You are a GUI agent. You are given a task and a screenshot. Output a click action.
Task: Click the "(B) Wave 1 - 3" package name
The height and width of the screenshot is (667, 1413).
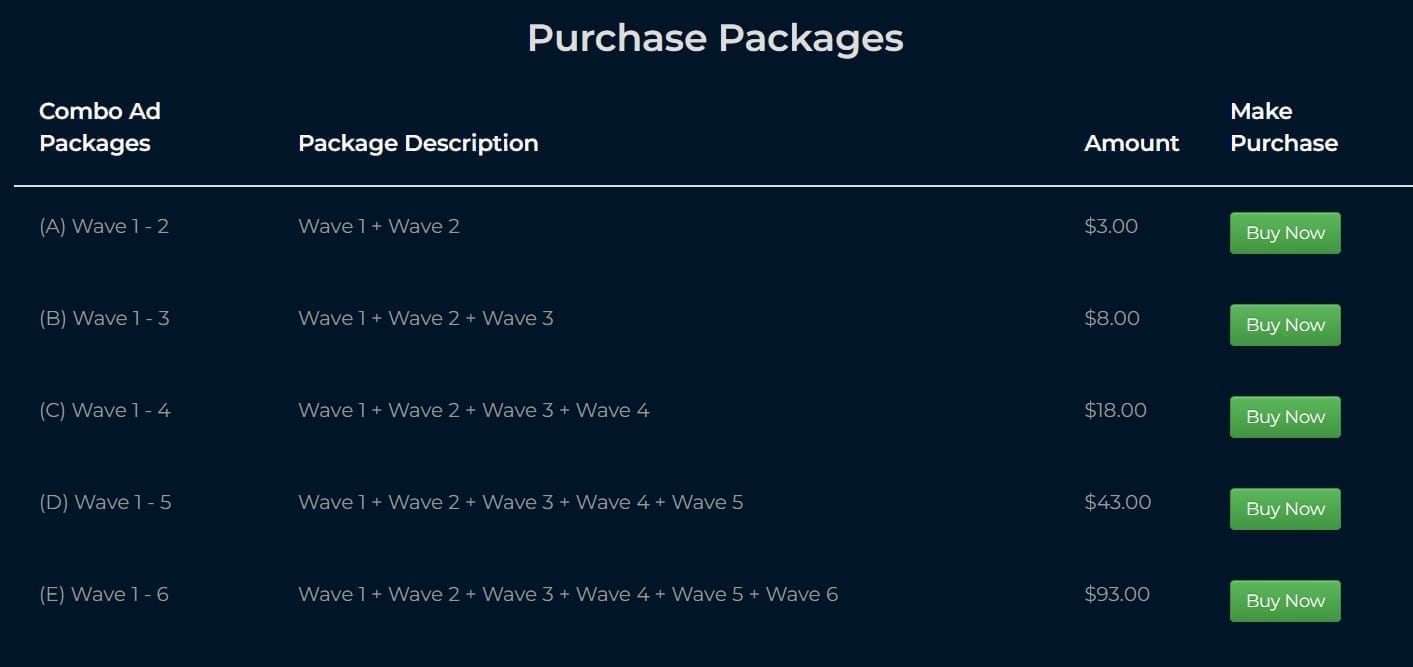[104, 318]
